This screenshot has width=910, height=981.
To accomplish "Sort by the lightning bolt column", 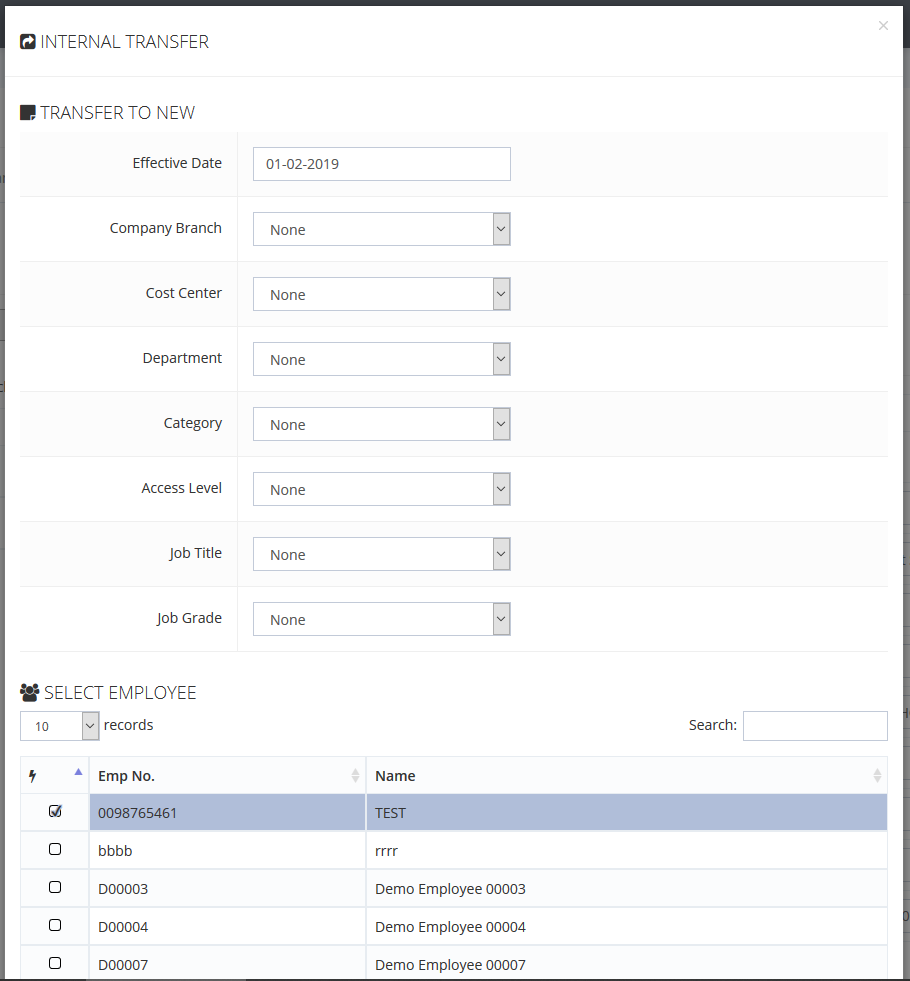I will [55, 775].
